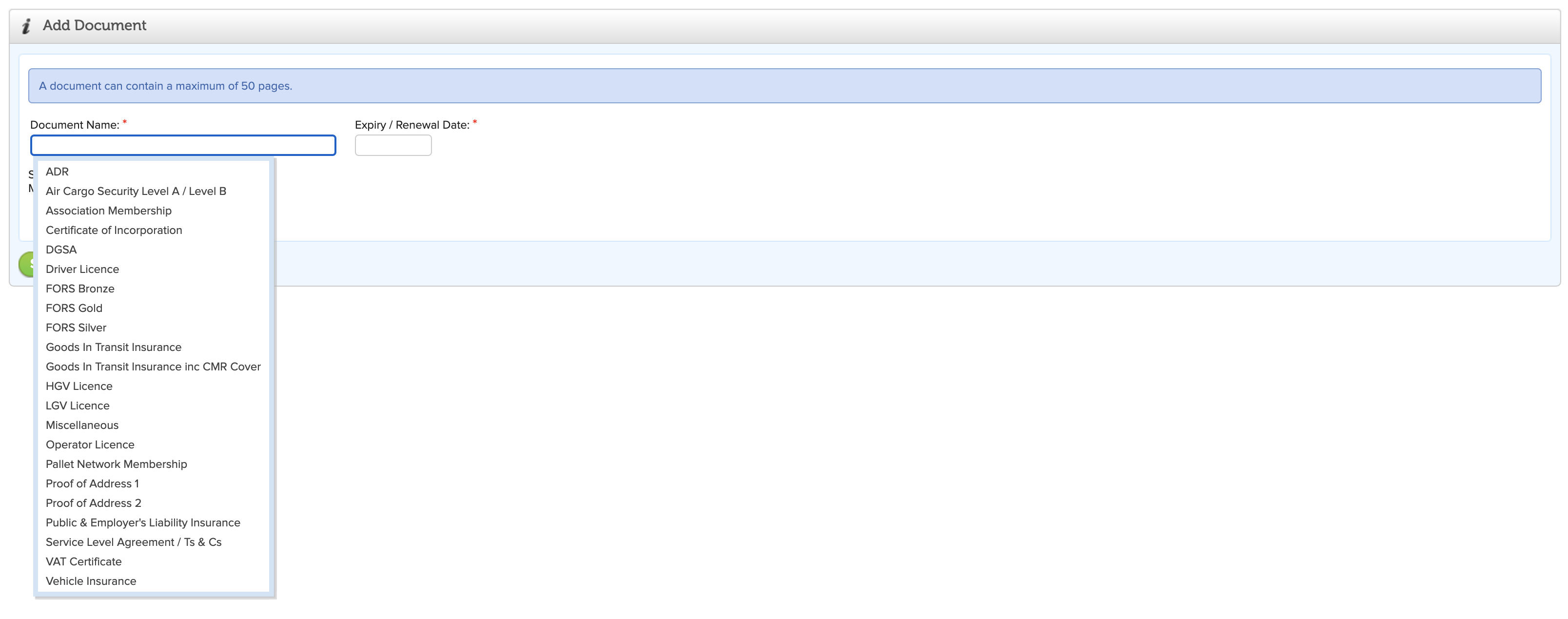1568x619 pixels.
Task: Click the info icon beside Add Document
Action: pyautogui.click(x=26, y=26)
